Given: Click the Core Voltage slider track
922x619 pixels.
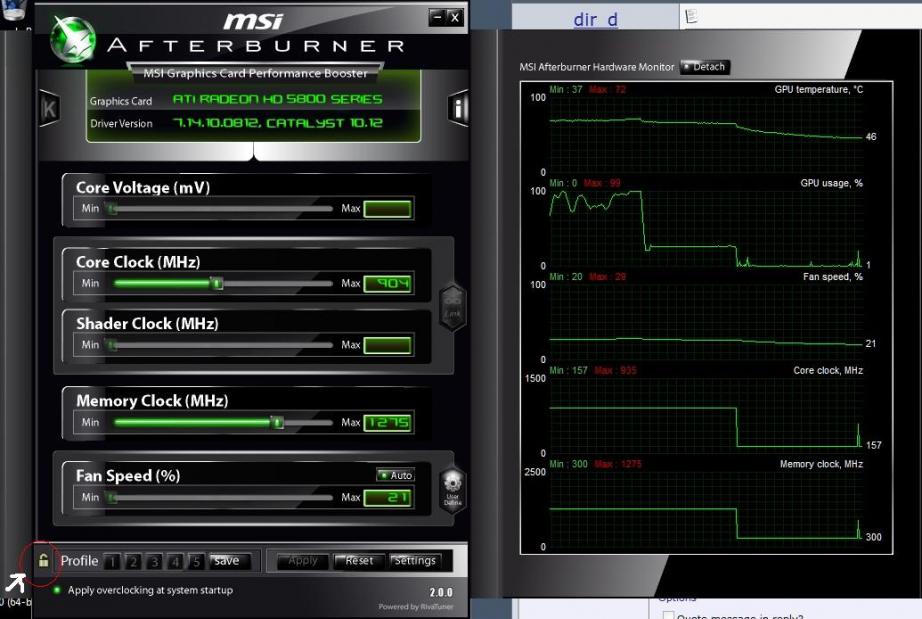Looking at the screenshot, I should point(221,208).
